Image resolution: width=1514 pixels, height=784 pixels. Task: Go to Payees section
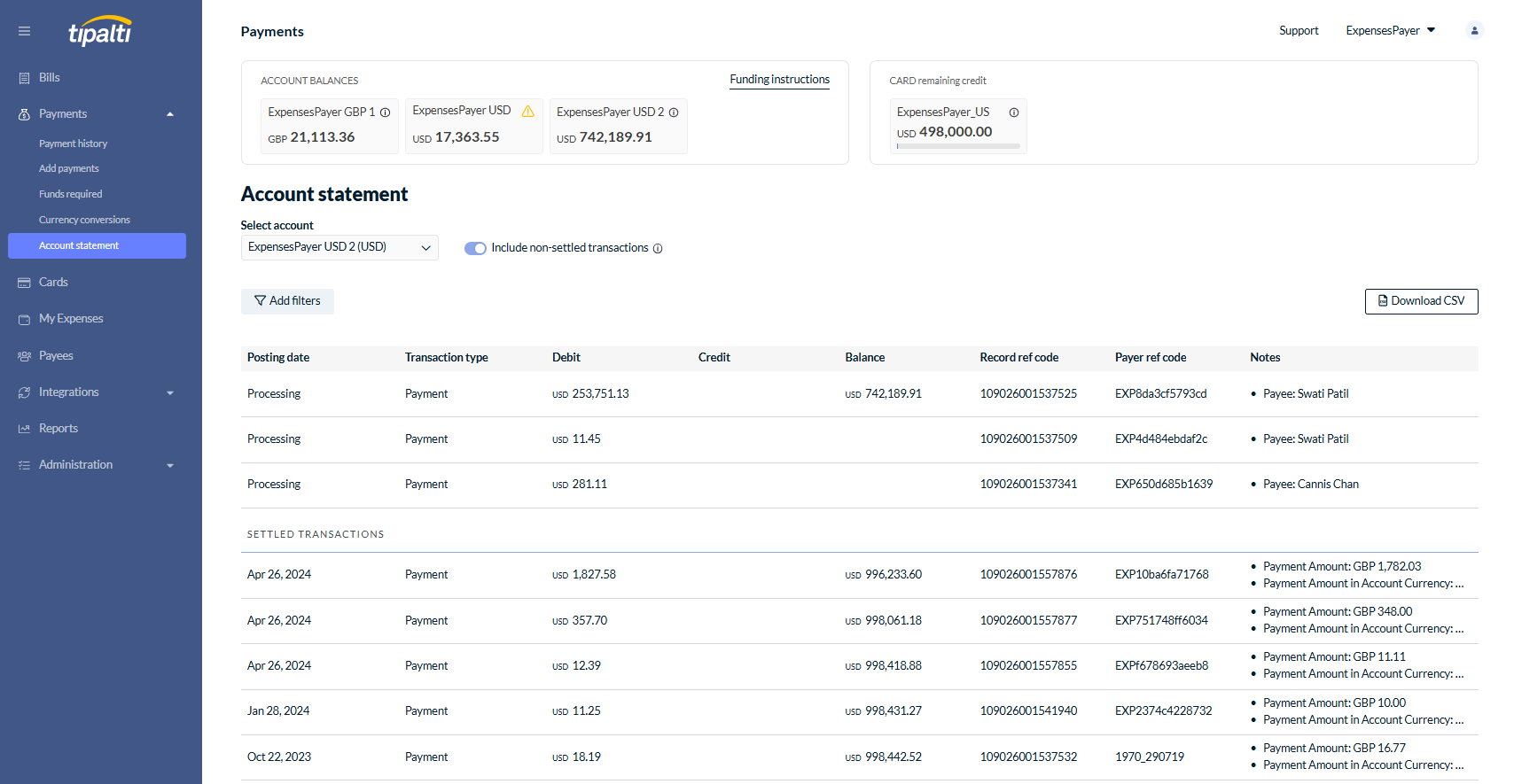coord(56,356)
